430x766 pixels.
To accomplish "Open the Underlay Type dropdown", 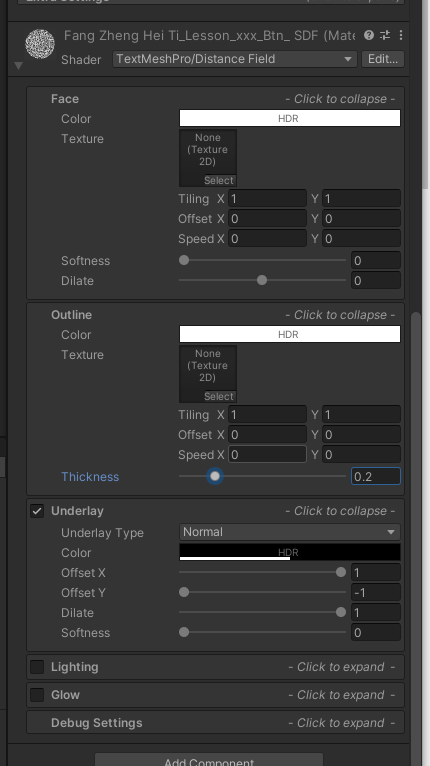I will [290, 532].
